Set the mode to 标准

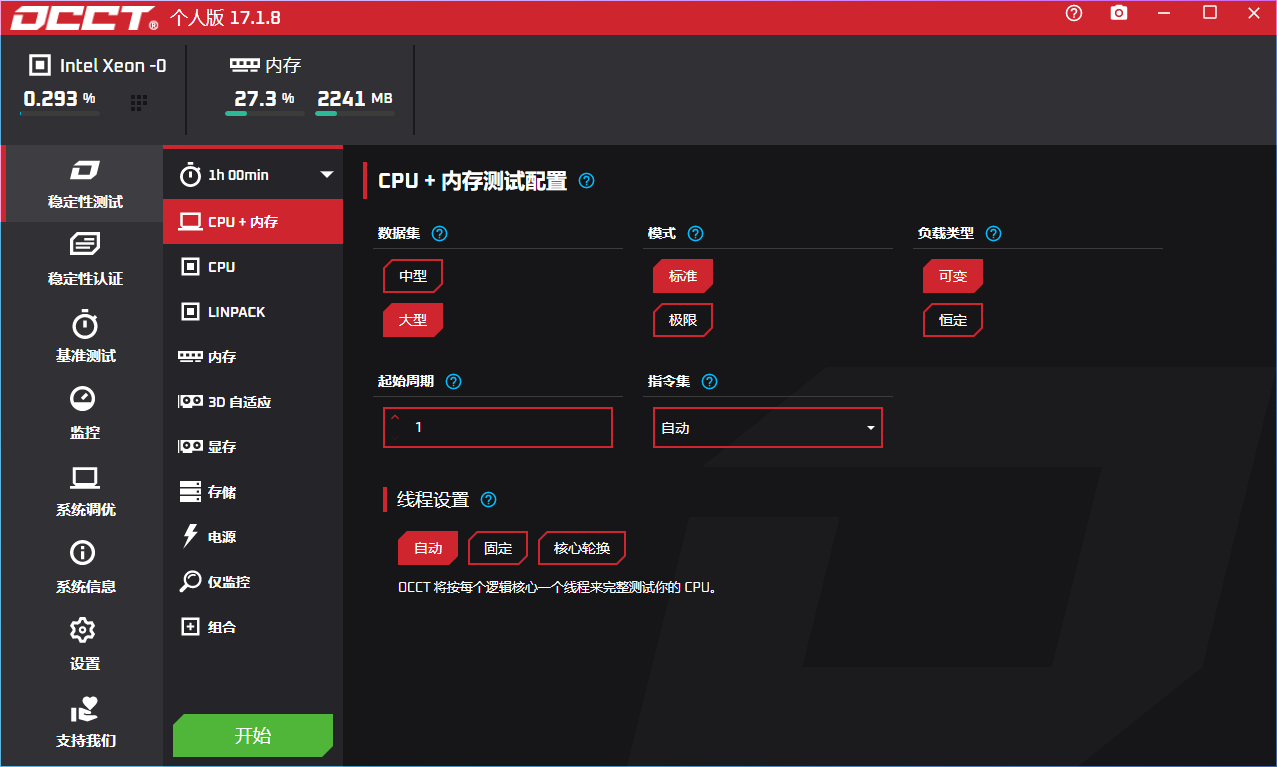click(x=683, y=276)
